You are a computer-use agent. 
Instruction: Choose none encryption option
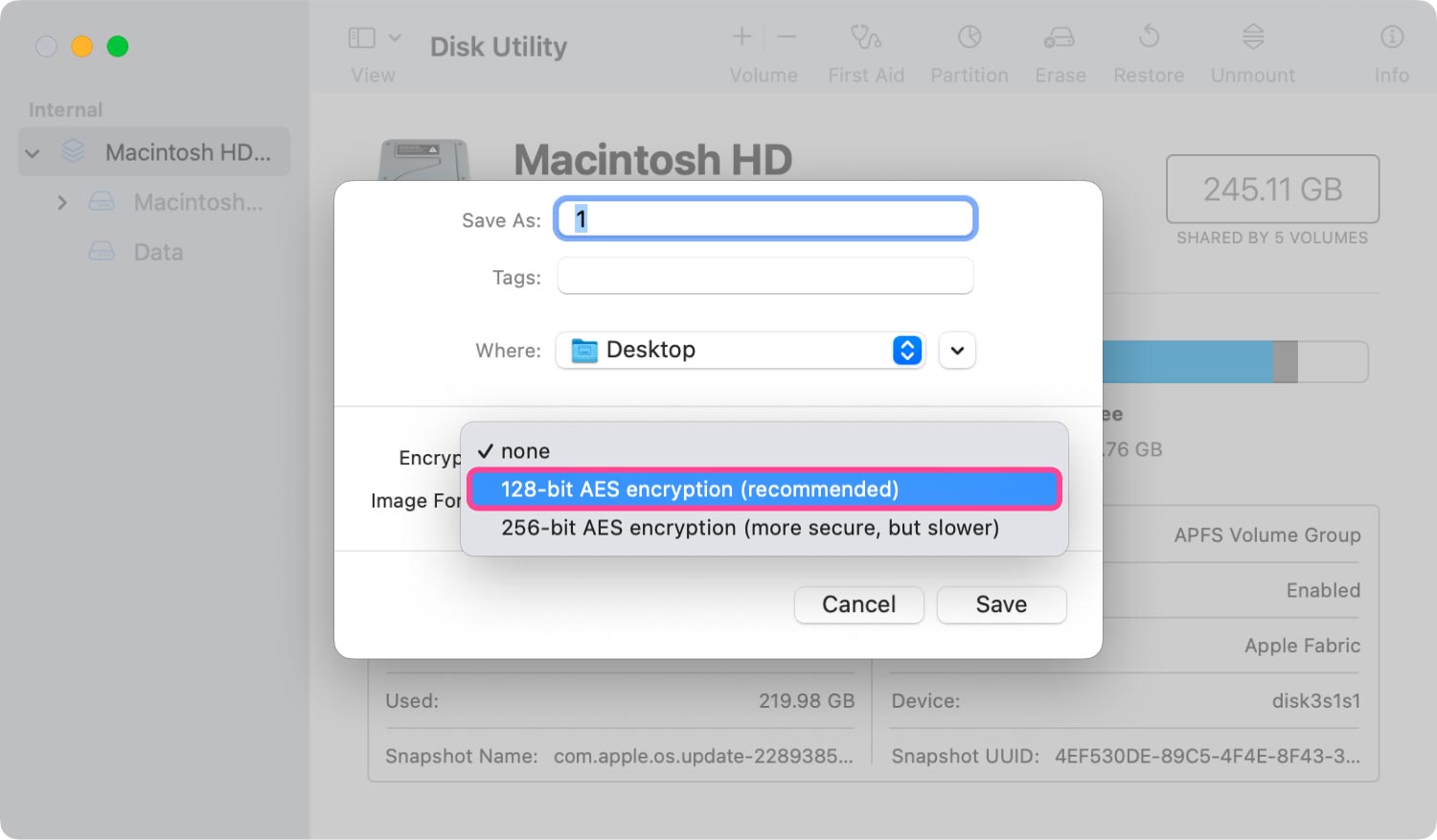pos(764,451)
